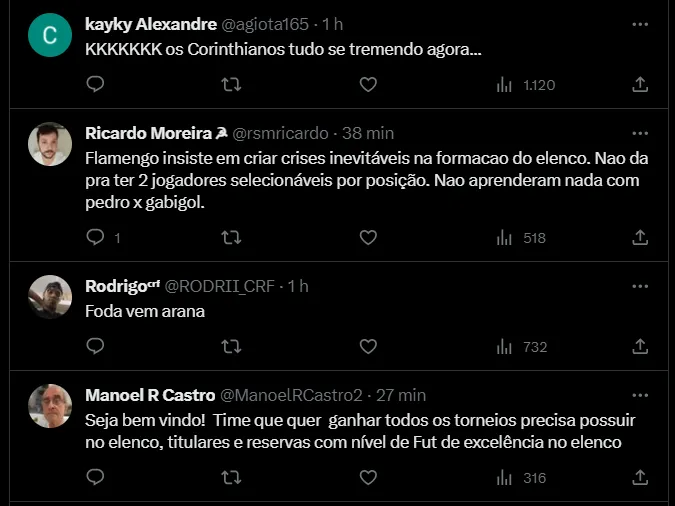This screenshot has height=506, width=675.
Task: Like kayky Alexandre's tweet
Action: (x=368, y=85)
